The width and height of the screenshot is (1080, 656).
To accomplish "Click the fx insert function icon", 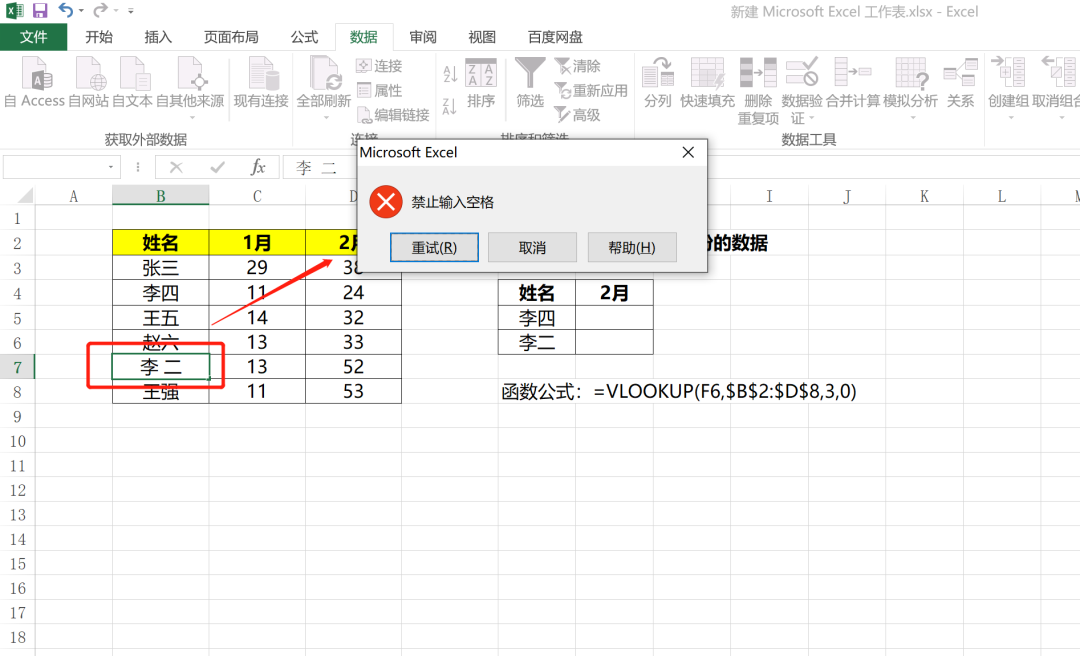I will (258, 167).
